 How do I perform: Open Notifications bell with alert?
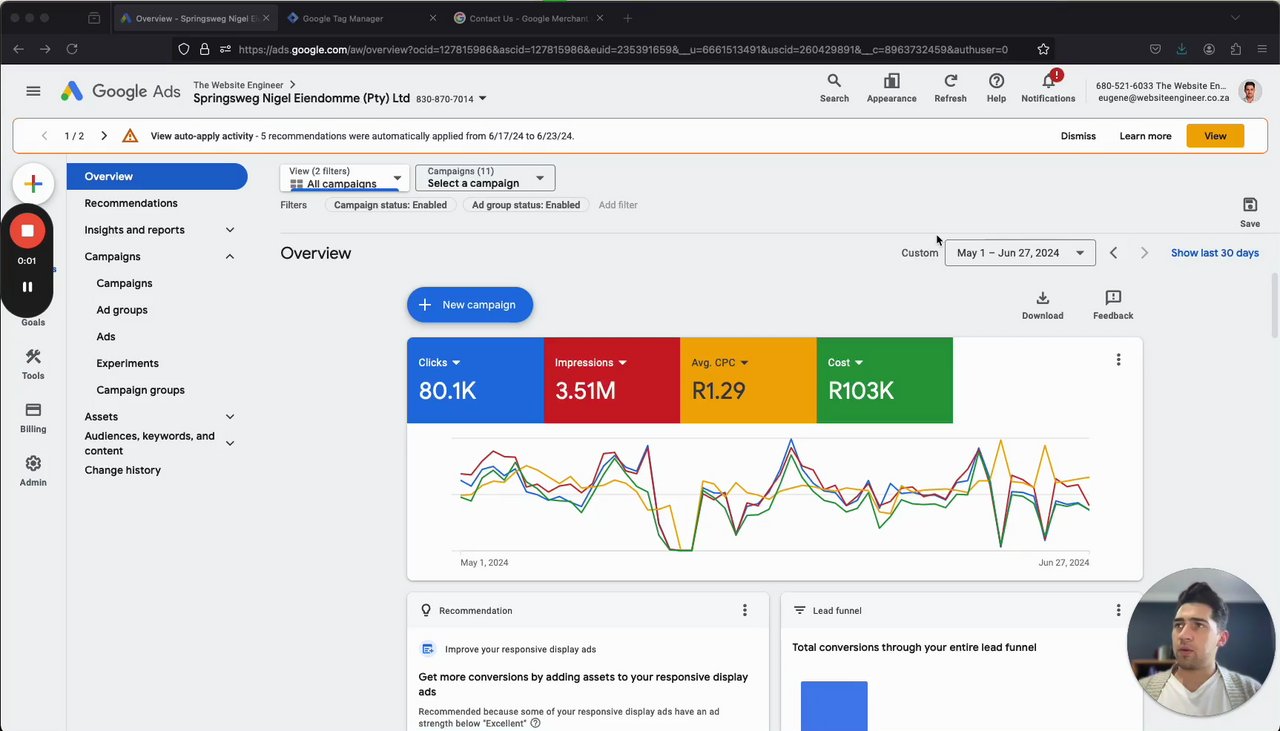tap(1048, 88)
